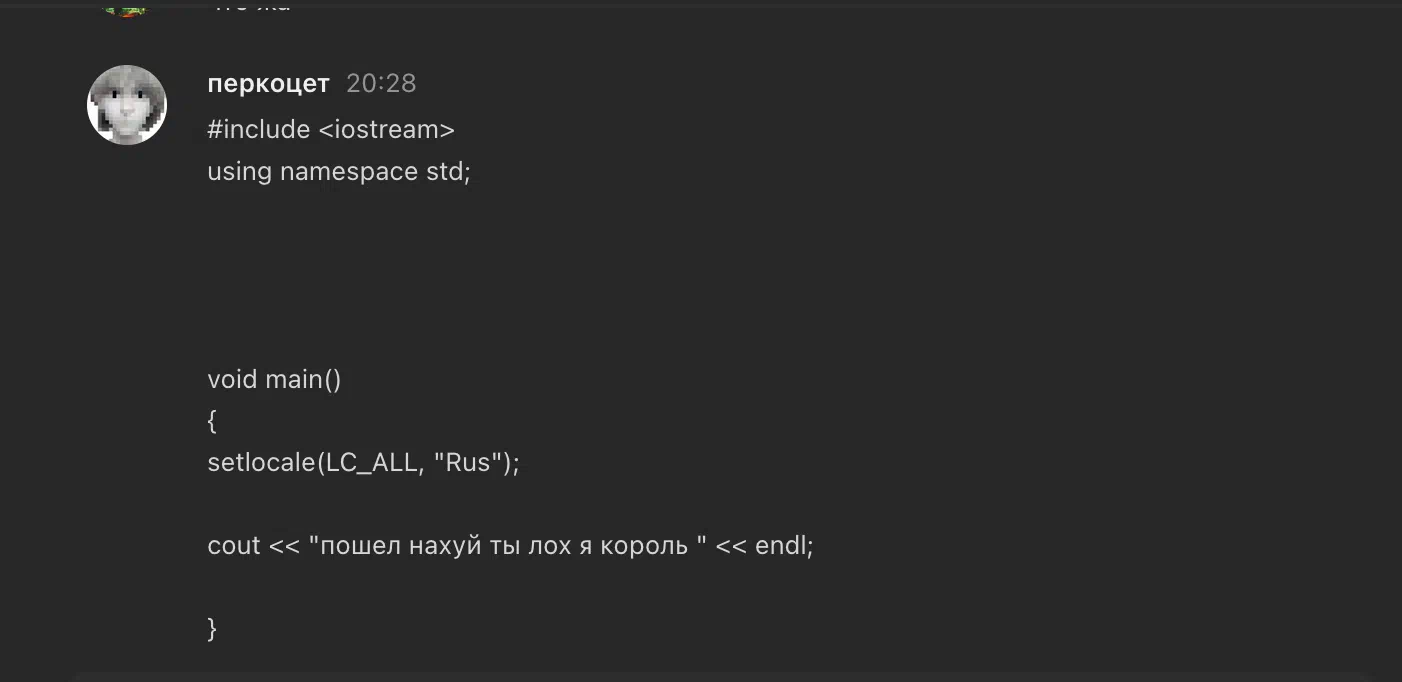Click the word "void"
This screenshot has height=682, width=1402.
pyautogui.click(x=232, y=380)
